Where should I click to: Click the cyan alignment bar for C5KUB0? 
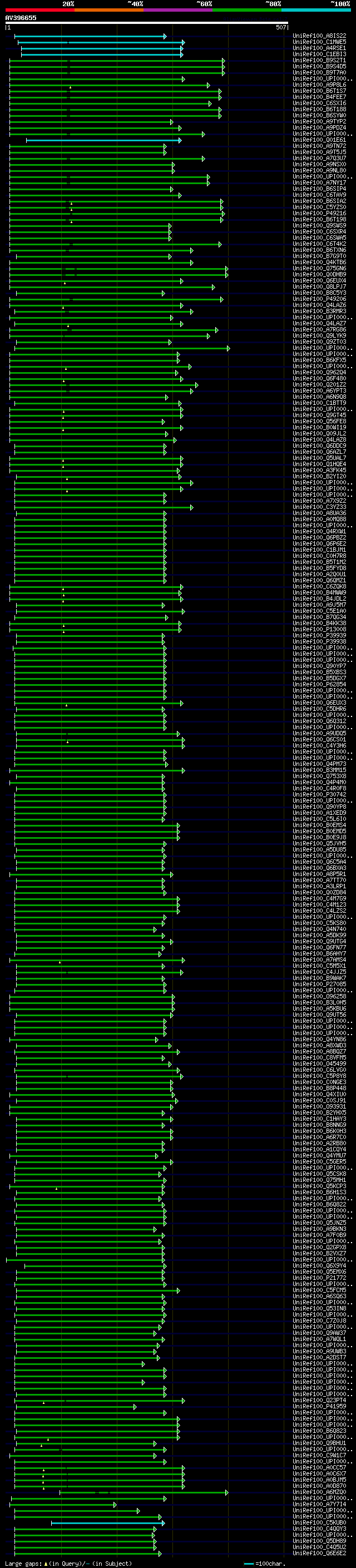pyautogui.click(x=108, y=1524)
